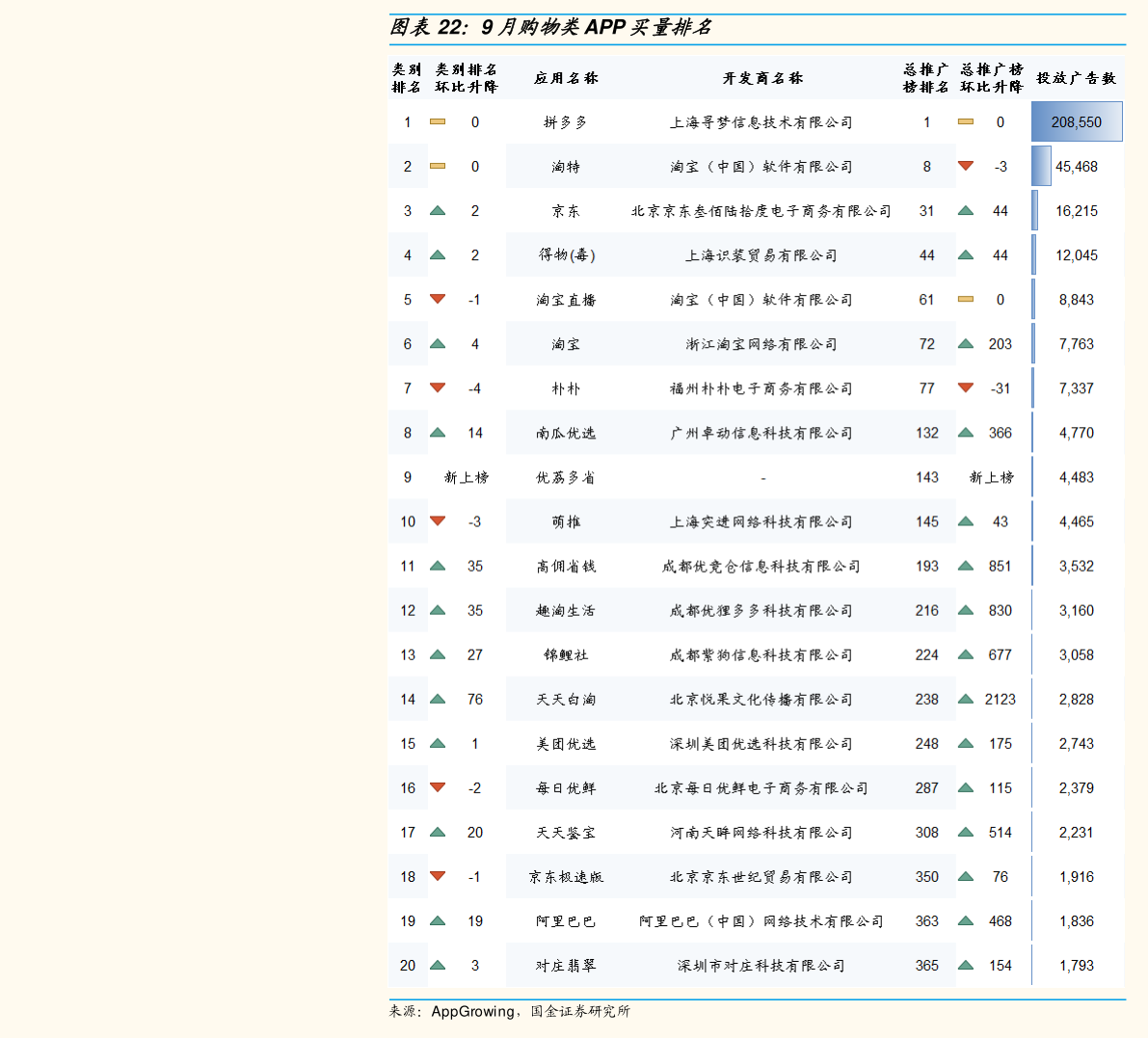Click developer 广州卓动信息科技有限公司
The image size is (1148, 1038).
[x=761, y=433]
